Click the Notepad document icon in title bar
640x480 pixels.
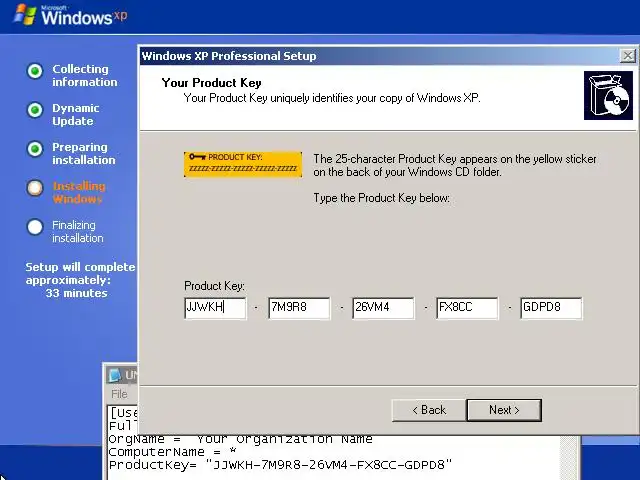pyautogui.click(x=115, y=375)
